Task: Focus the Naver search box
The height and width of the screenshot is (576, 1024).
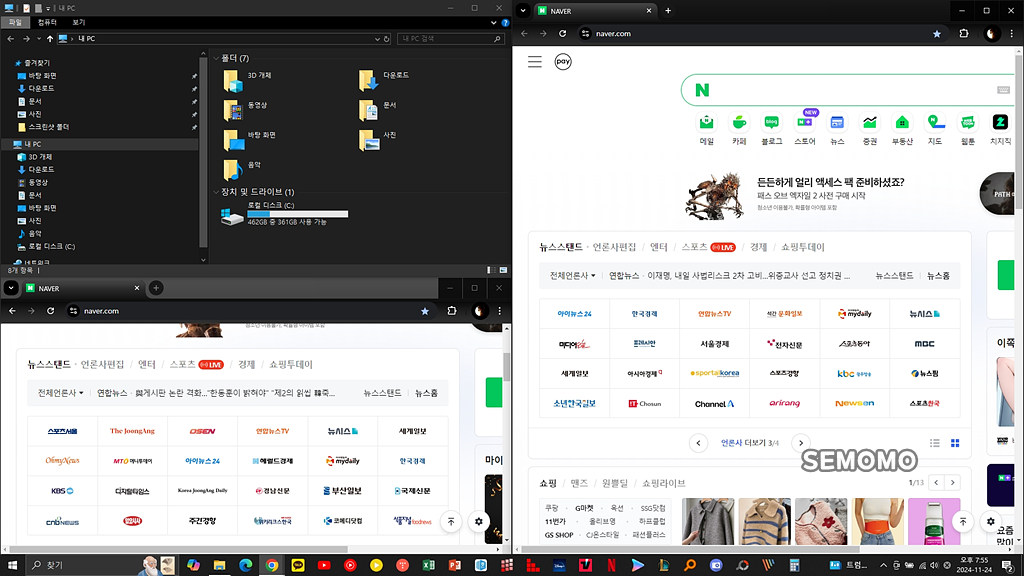Action: click(x=849, y=90)
